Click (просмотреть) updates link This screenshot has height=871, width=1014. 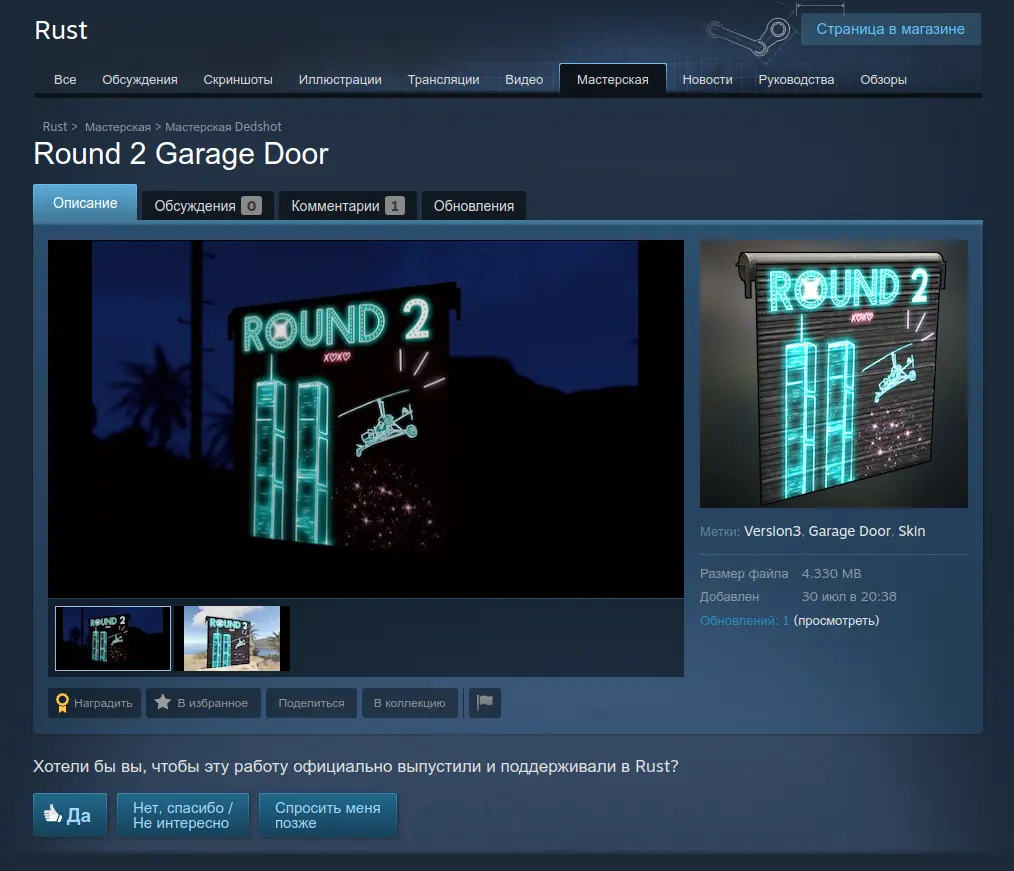[x=836, y=621]
